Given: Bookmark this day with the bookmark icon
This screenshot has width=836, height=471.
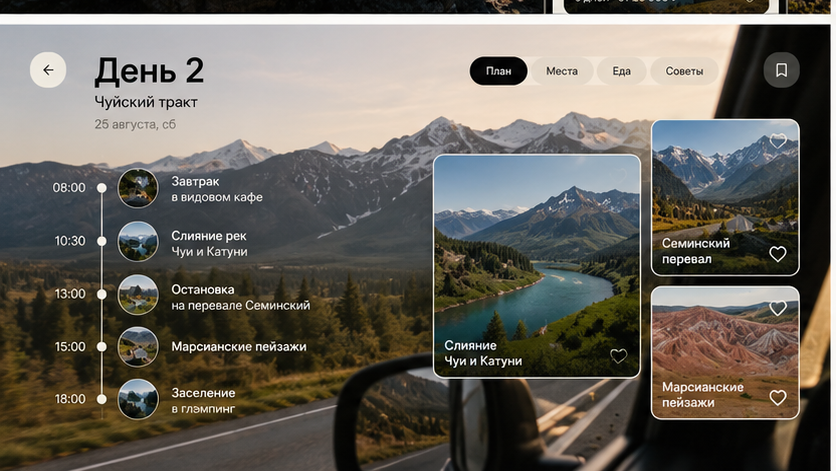Looking at the screenshot, I should [x=781, y=70].
